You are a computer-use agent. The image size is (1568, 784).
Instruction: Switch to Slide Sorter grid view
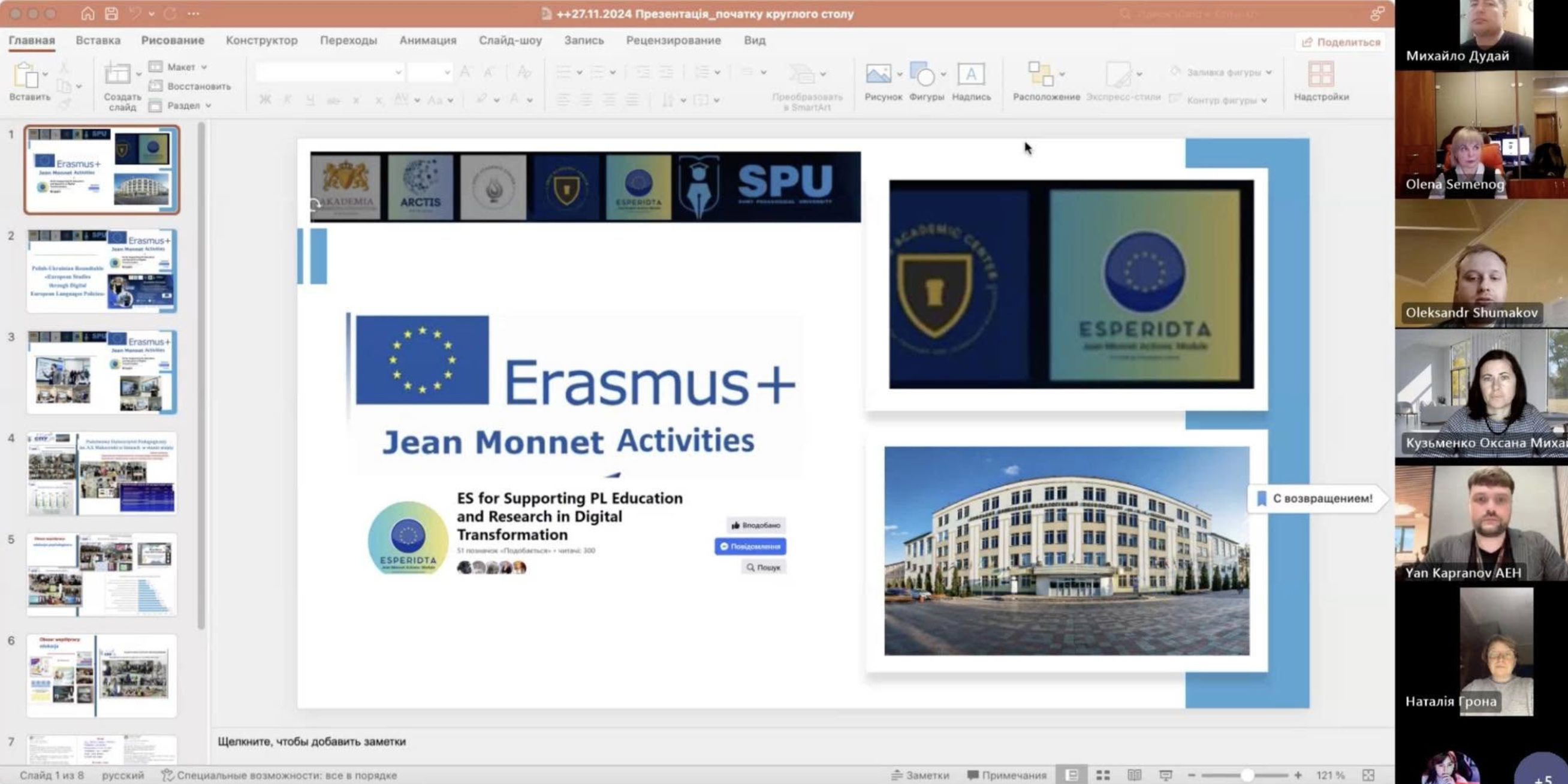(x=1103, y=775)
